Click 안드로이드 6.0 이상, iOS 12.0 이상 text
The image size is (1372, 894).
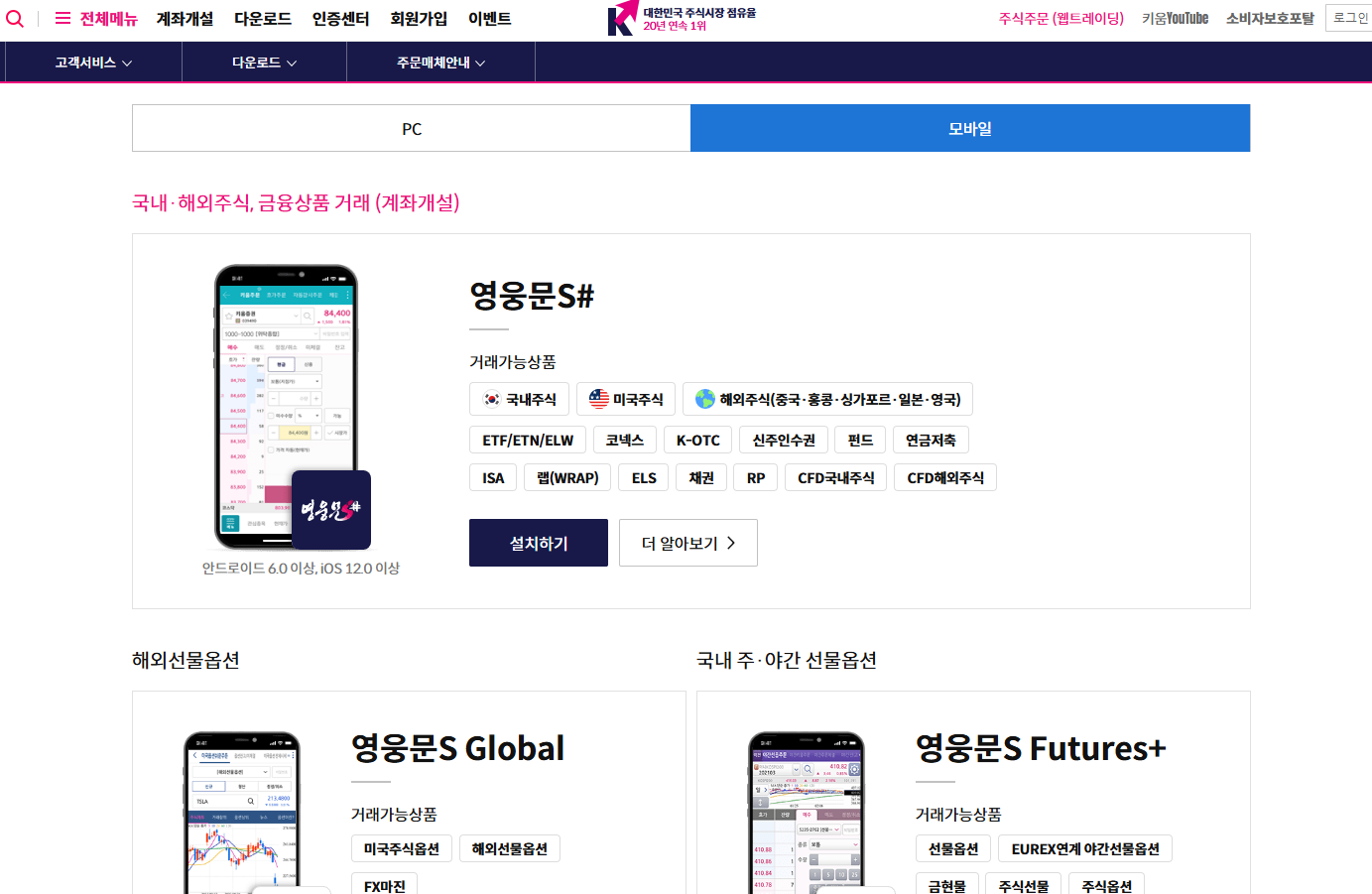coord(301,568)
